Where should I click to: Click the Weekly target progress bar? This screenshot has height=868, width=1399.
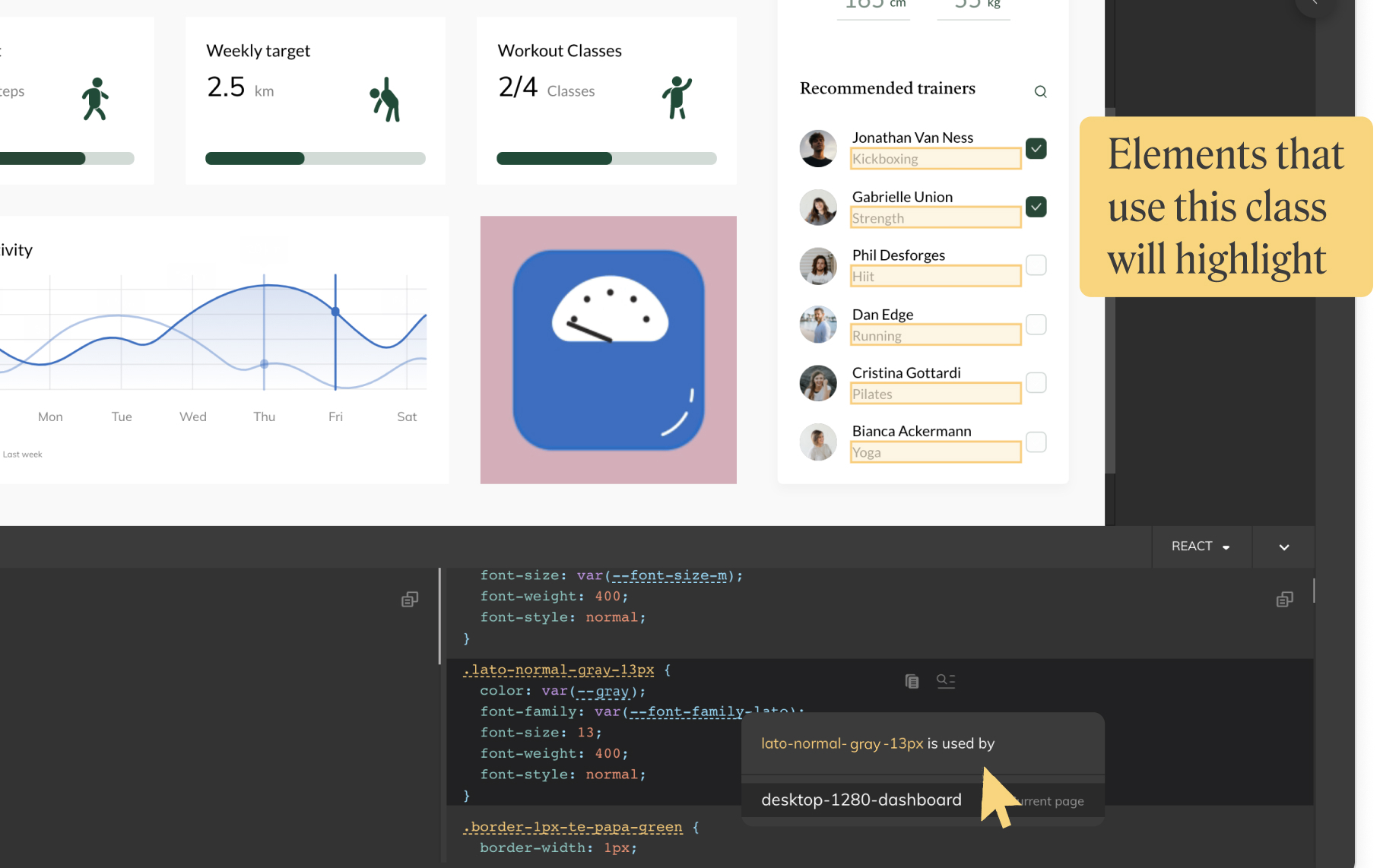[x=315, y=159]
